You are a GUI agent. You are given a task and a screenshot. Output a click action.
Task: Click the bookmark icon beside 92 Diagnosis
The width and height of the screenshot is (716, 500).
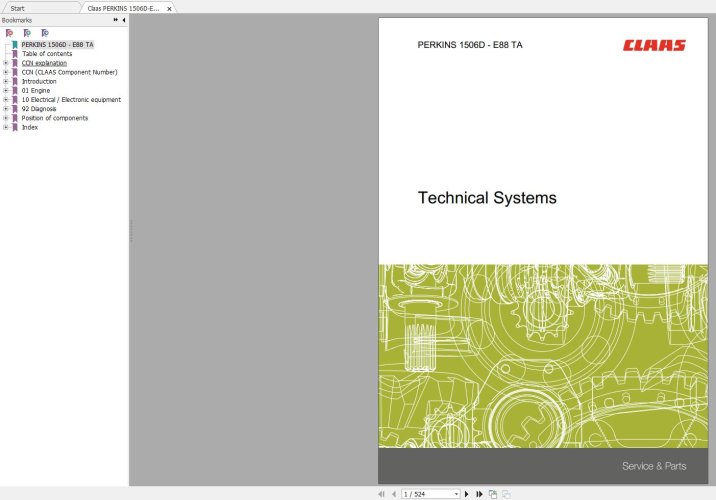coord(15,109)
